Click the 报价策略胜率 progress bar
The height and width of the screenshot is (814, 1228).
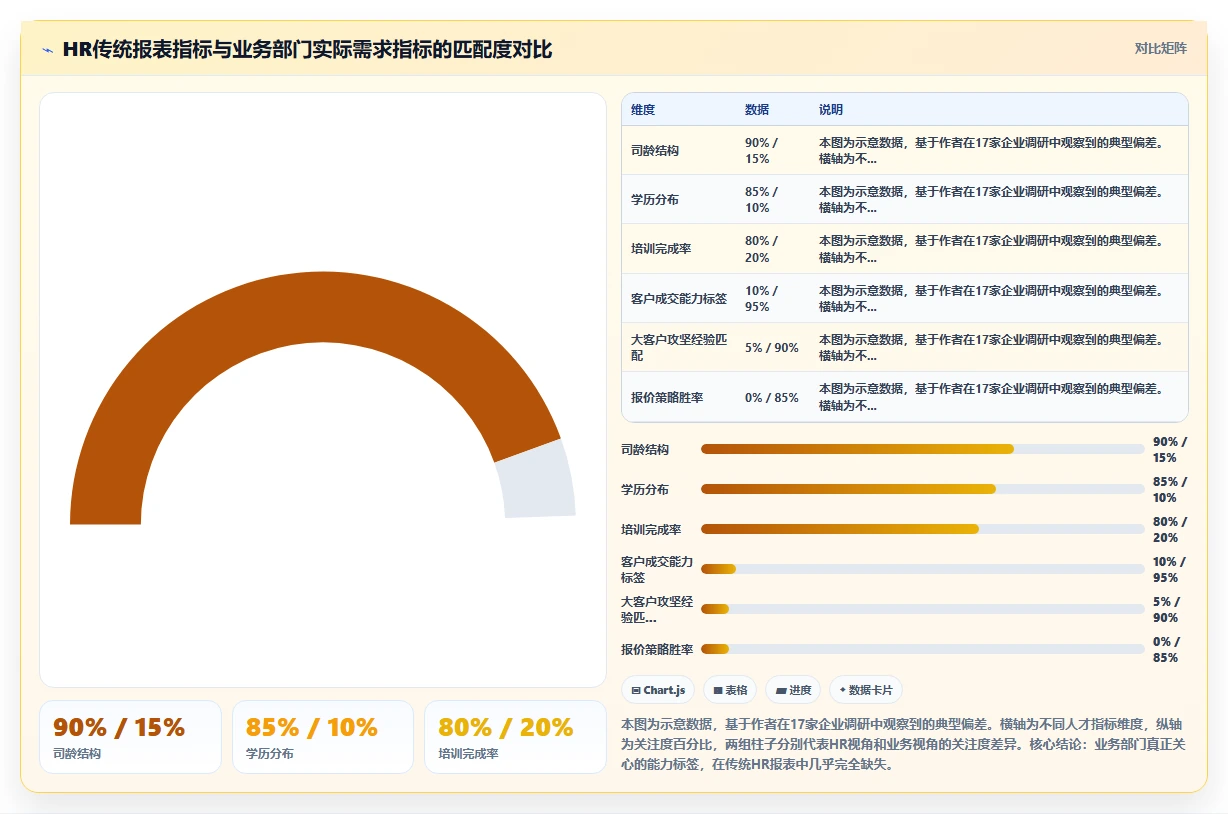[922, 649]
